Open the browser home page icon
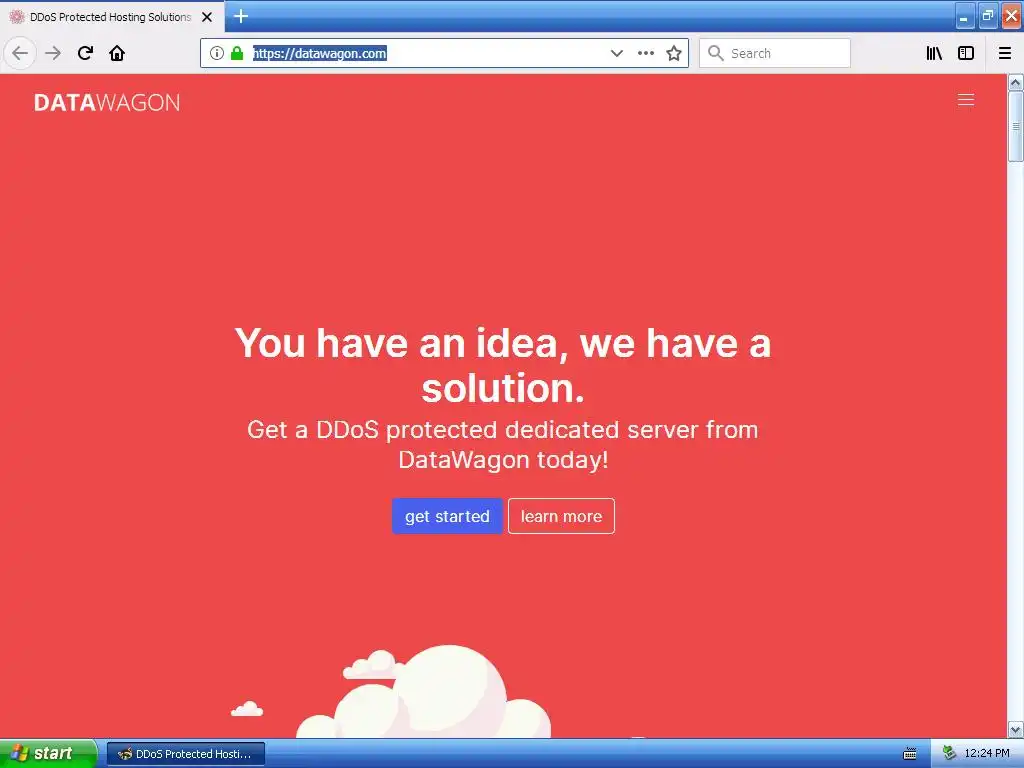The width and height of the screenshot is (1024, 768). click(117, 53)
